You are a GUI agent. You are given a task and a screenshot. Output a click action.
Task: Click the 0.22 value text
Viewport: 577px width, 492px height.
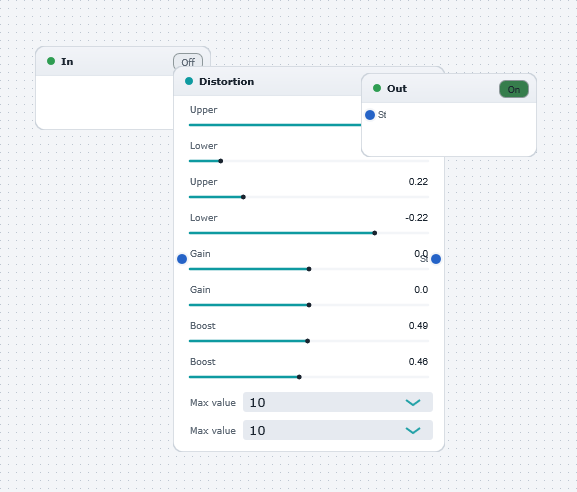pos(418,182)
